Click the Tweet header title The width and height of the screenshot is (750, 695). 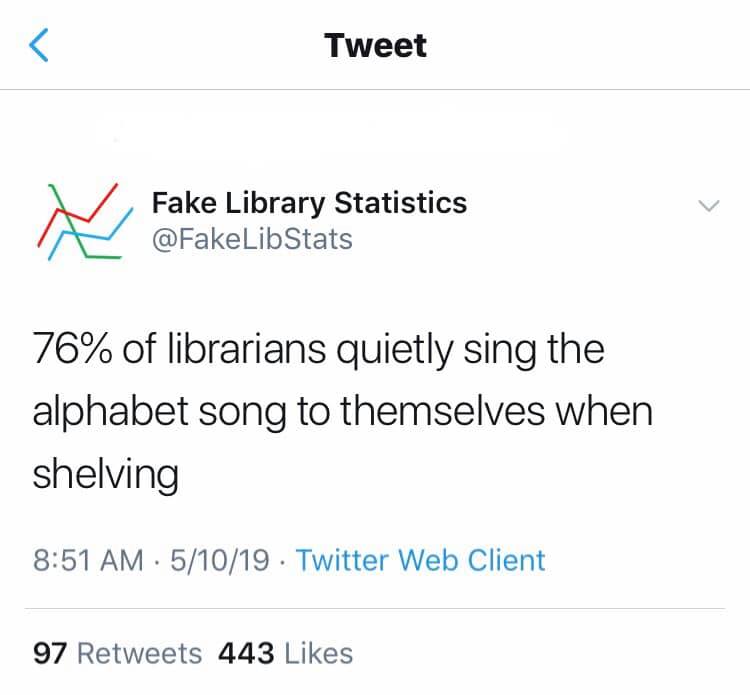click(375, 46)
